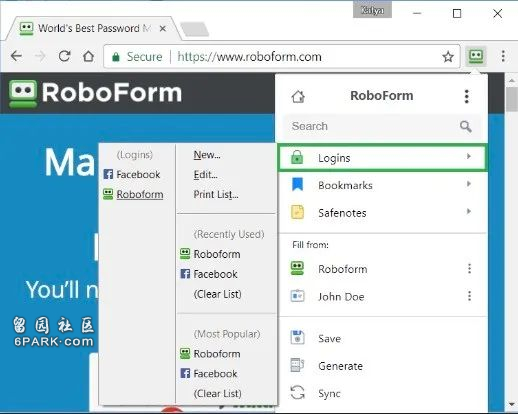Click the Save floppy disk icon
This screenshot has height=414, width=518.
point(297,337)
